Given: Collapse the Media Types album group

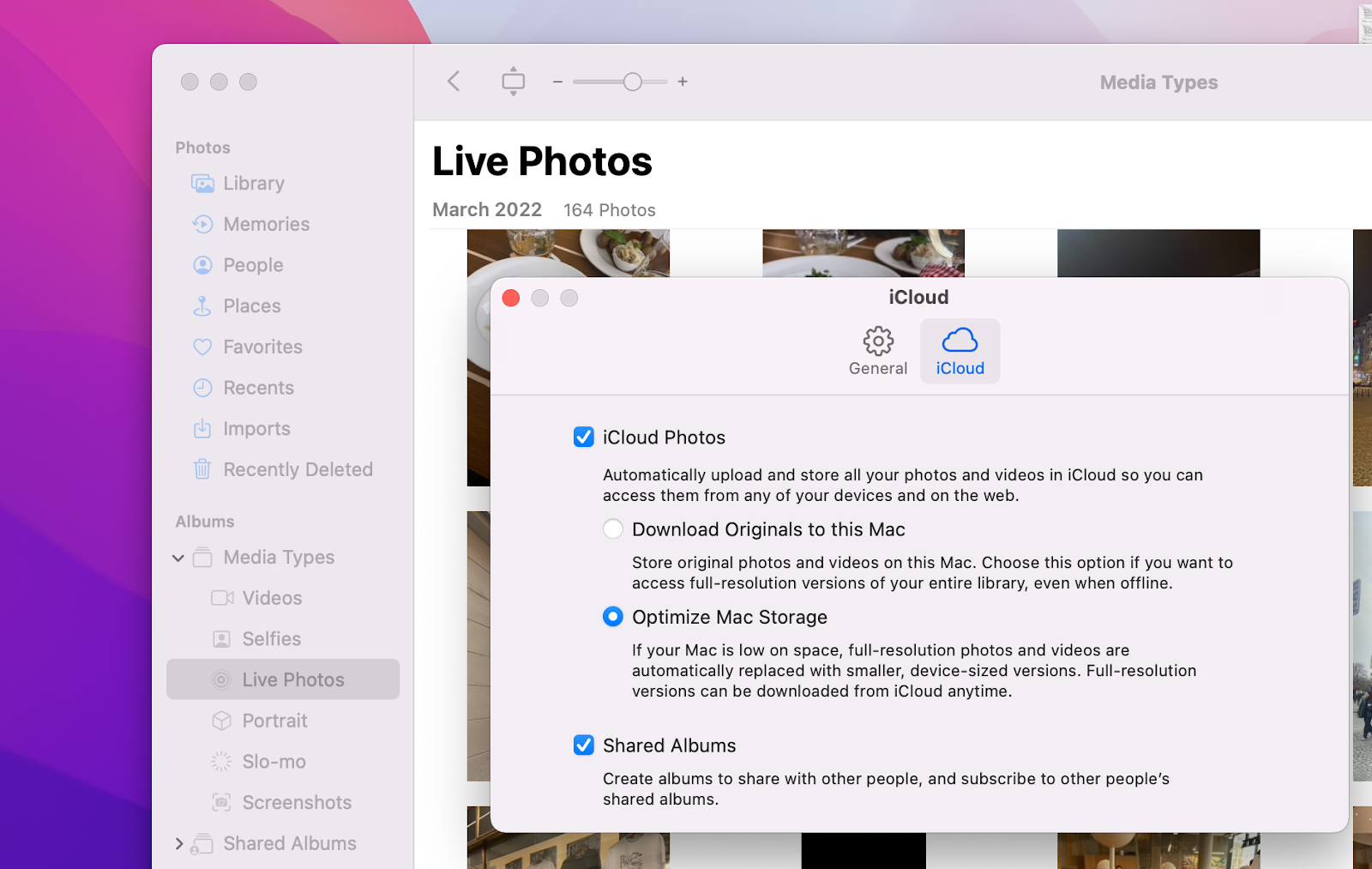Looking at the screenshot, I should pyautogui.click(x=178, y=558).
